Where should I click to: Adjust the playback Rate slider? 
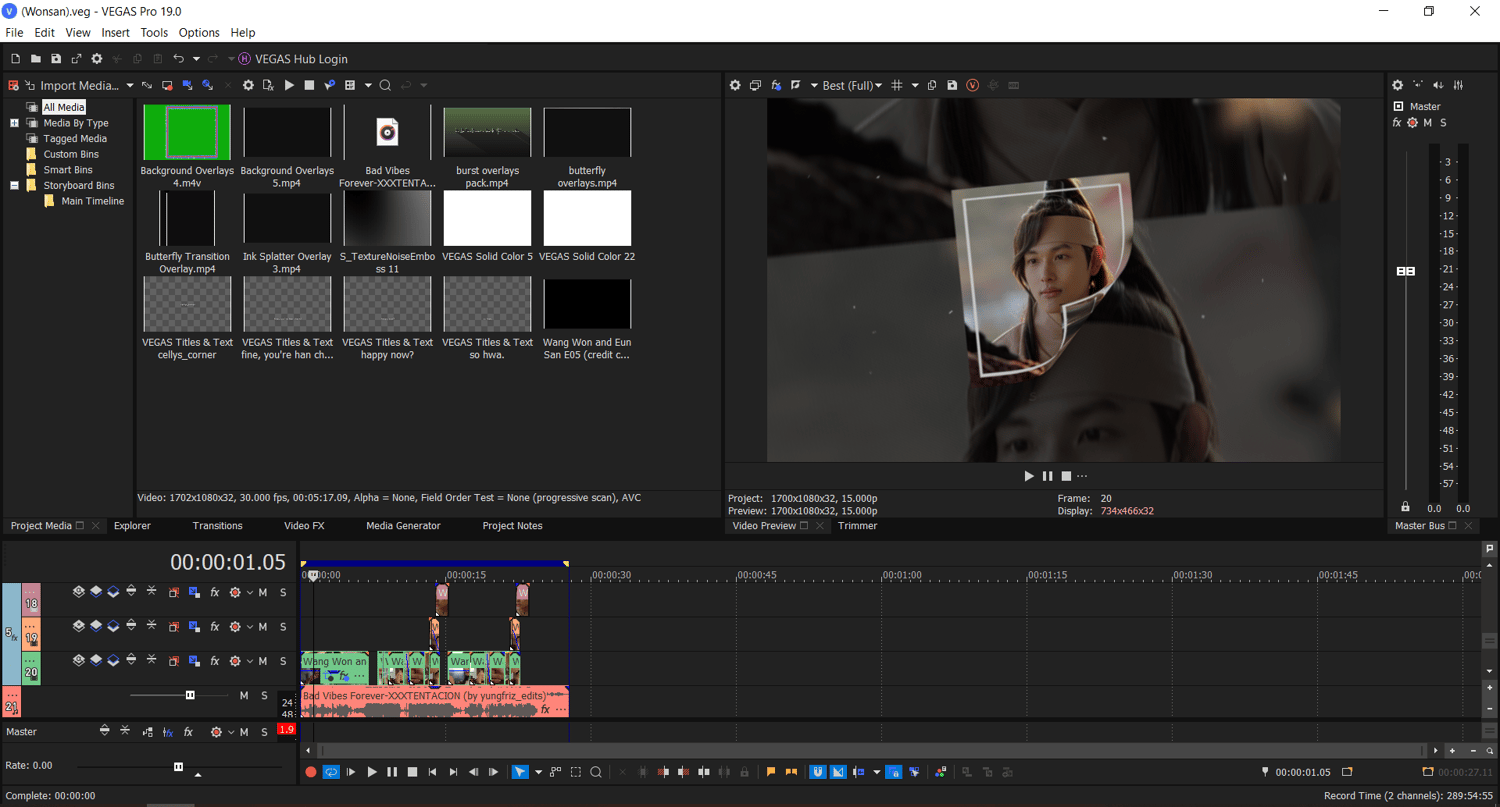click(x=178, y=766)
